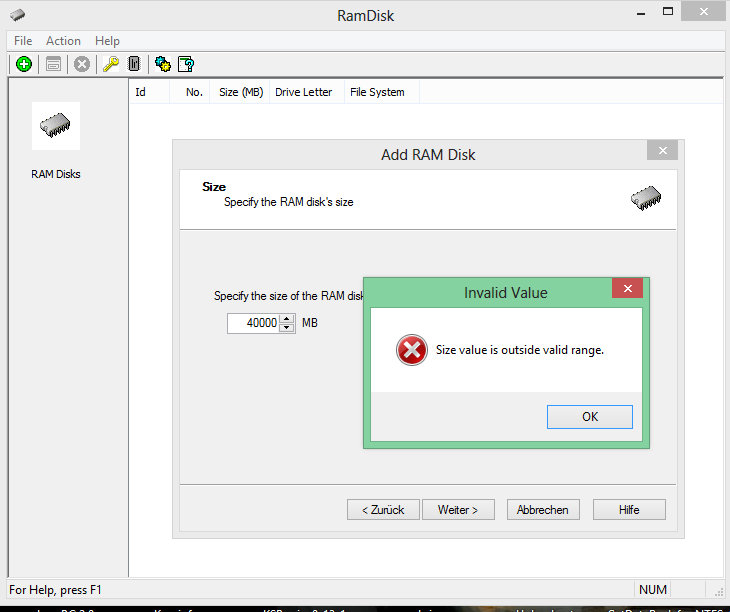Viewport: 730px width, 612px height.
Task: Cancel the wizard with Abbrechen
Action: pos(543,510)
